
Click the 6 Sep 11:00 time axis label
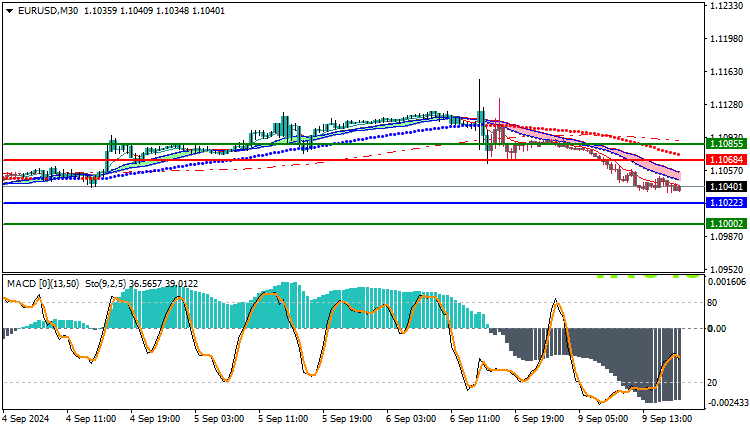475,419
